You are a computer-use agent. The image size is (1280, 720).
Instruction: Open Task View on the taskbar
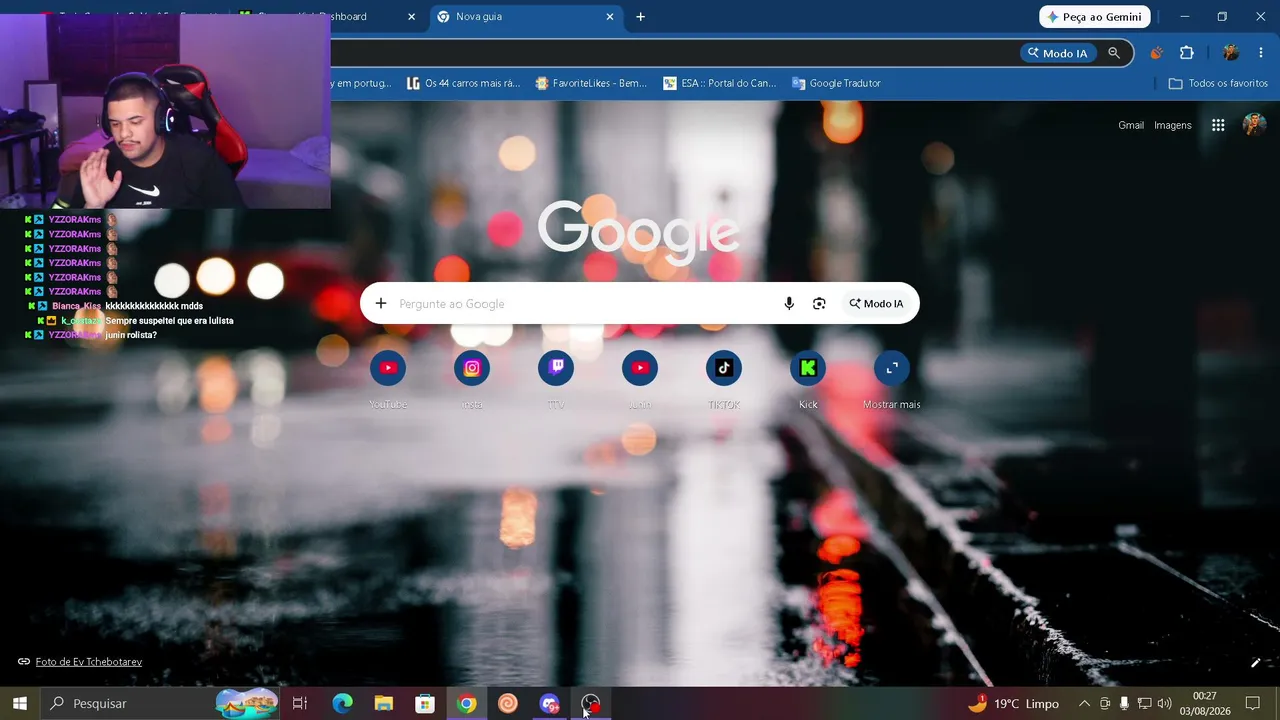[x=300, y=704]
